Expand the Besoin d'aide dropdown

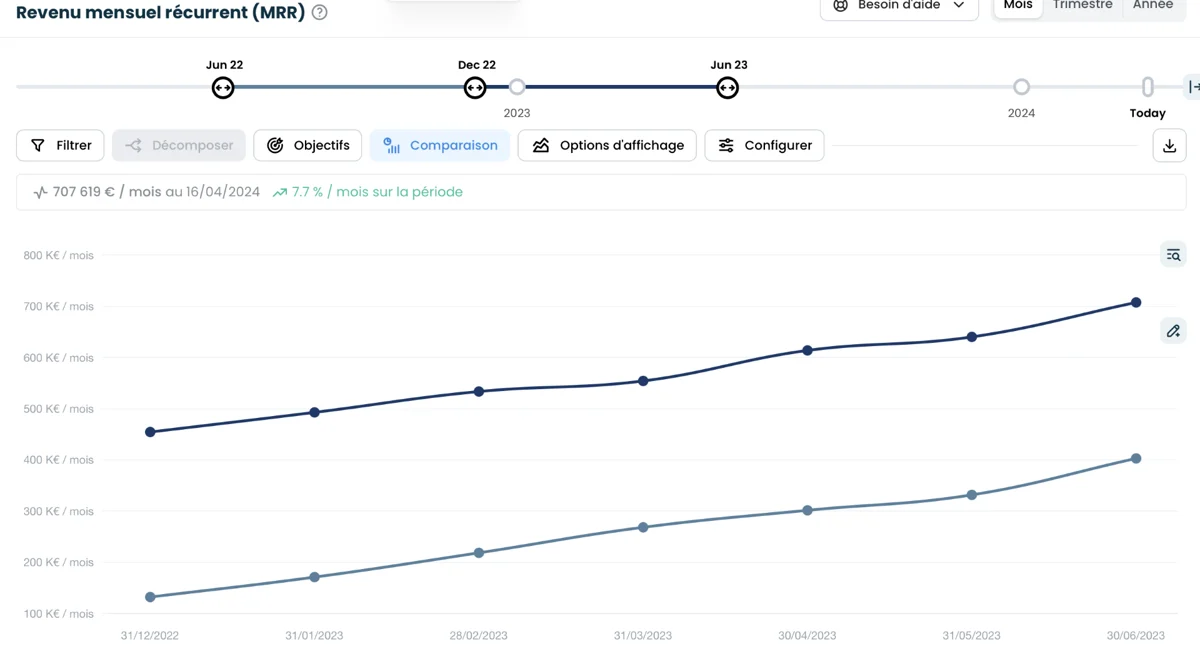click(x=898, y=6)
